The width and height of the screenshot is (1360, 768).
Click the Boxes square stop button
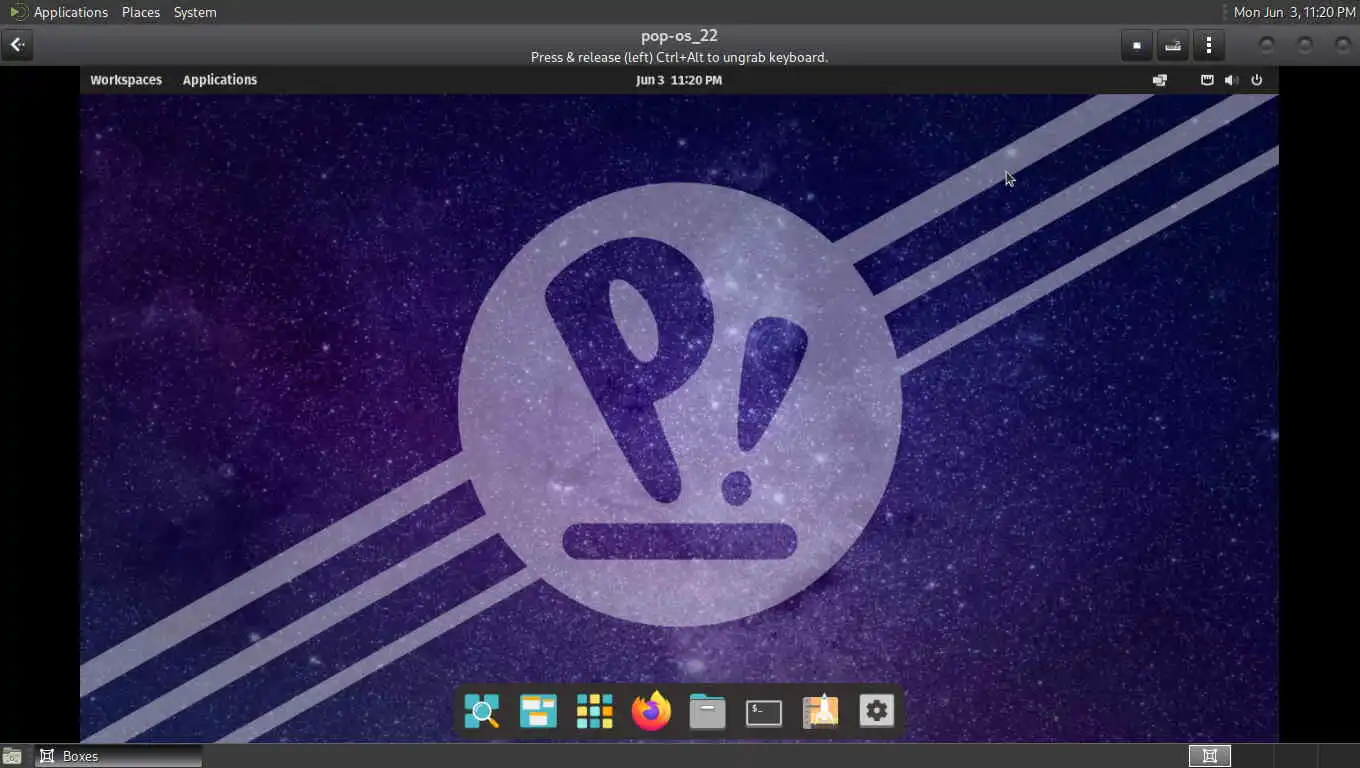pos(1136,45)
